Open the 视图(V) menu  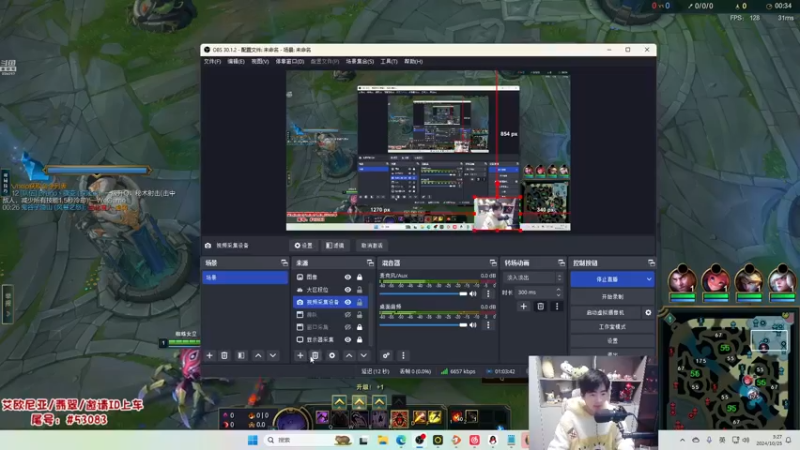(x=260, y=61)
